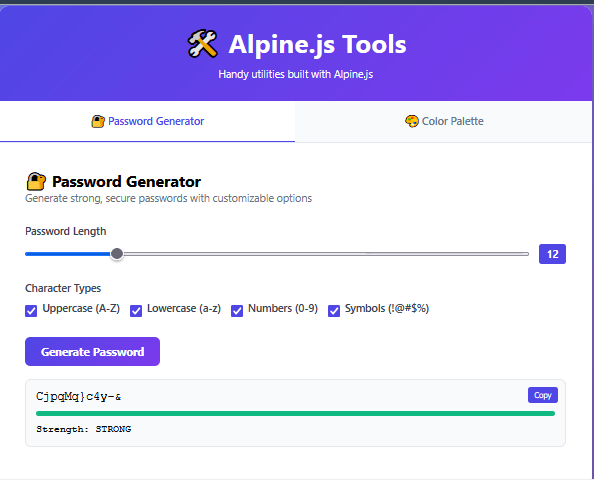Click the Character Types label
Viewport: 594px width, 480px height.
(63, 288)
